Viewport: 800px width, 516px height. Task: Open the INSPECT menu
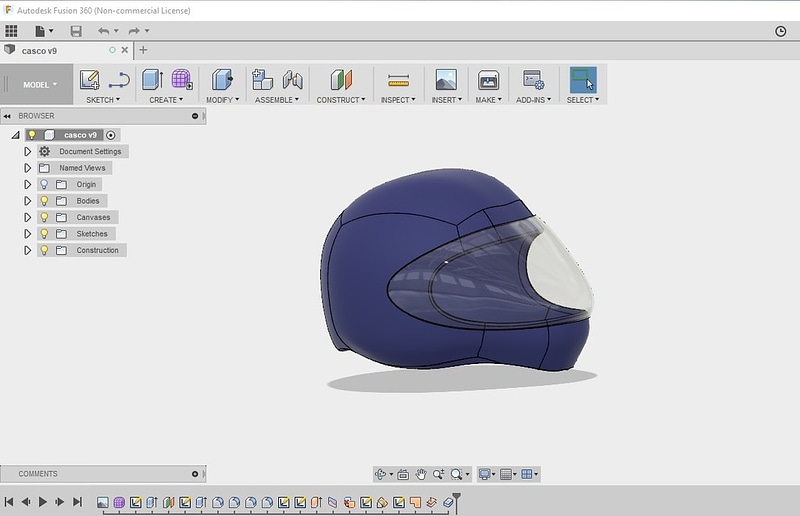(x=398, y=100)
